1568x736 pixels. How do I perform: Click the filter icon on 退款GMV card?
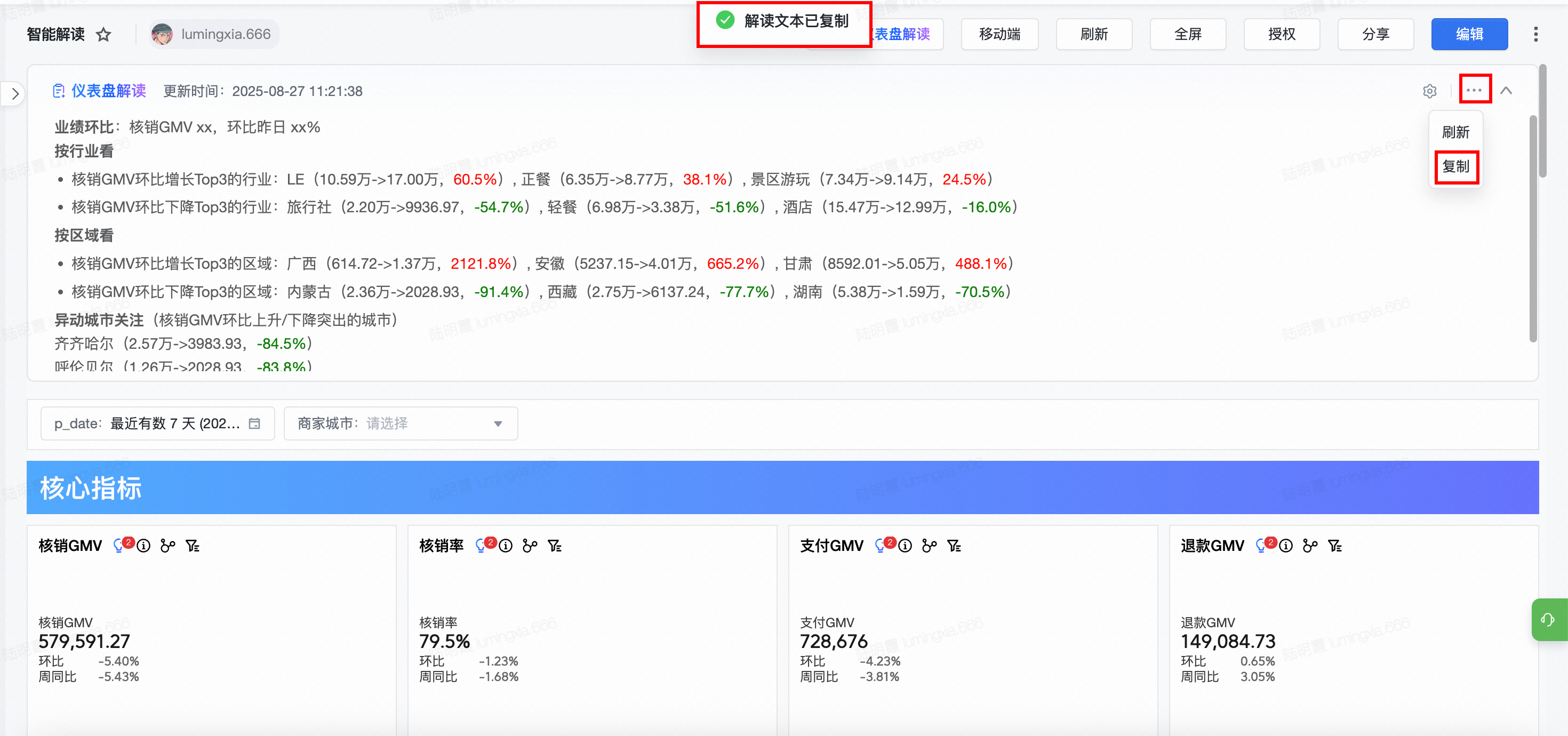point(1334,546)
